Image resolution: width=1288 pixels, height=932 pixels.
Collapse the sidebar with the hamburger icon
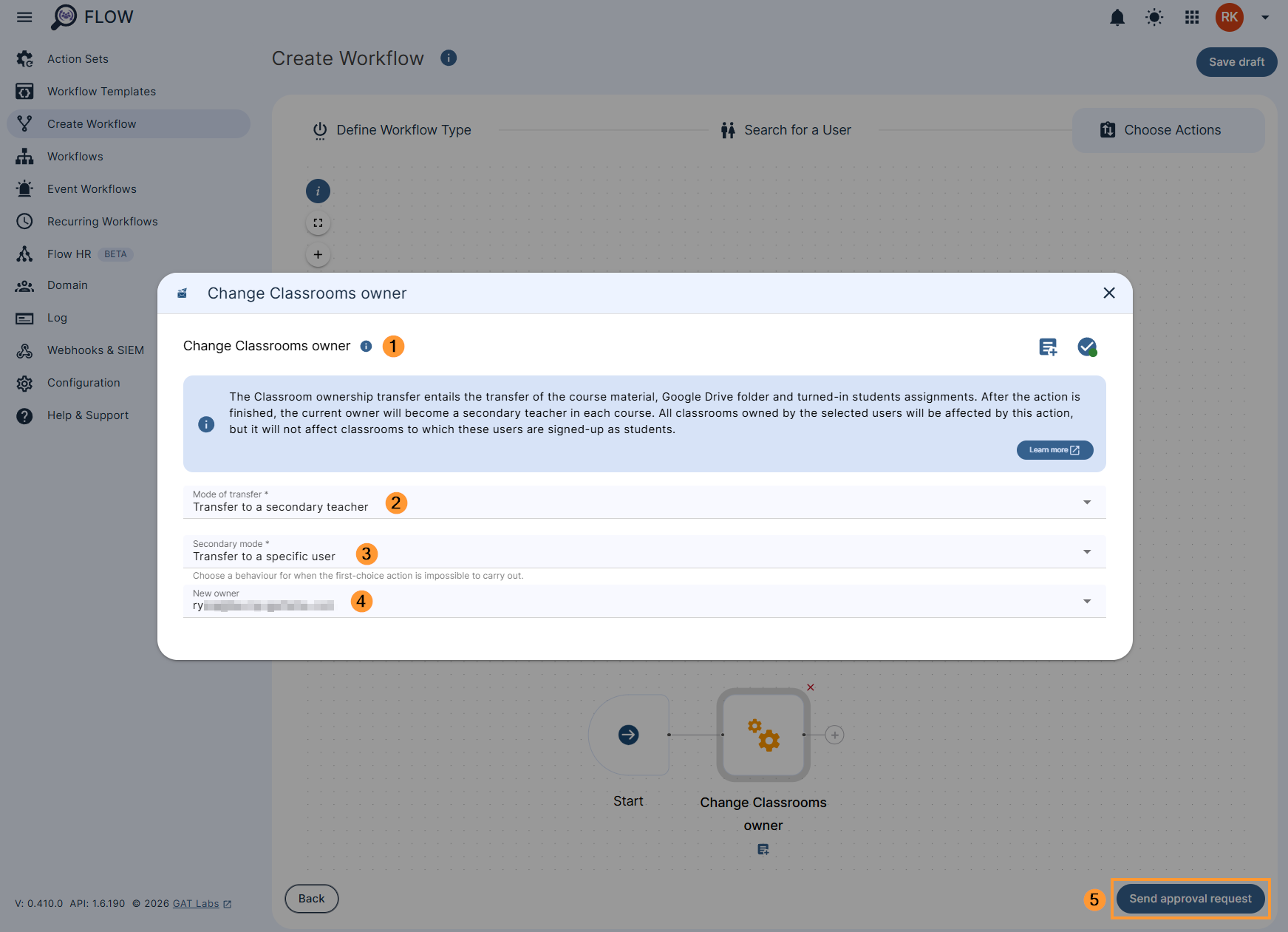24,17
